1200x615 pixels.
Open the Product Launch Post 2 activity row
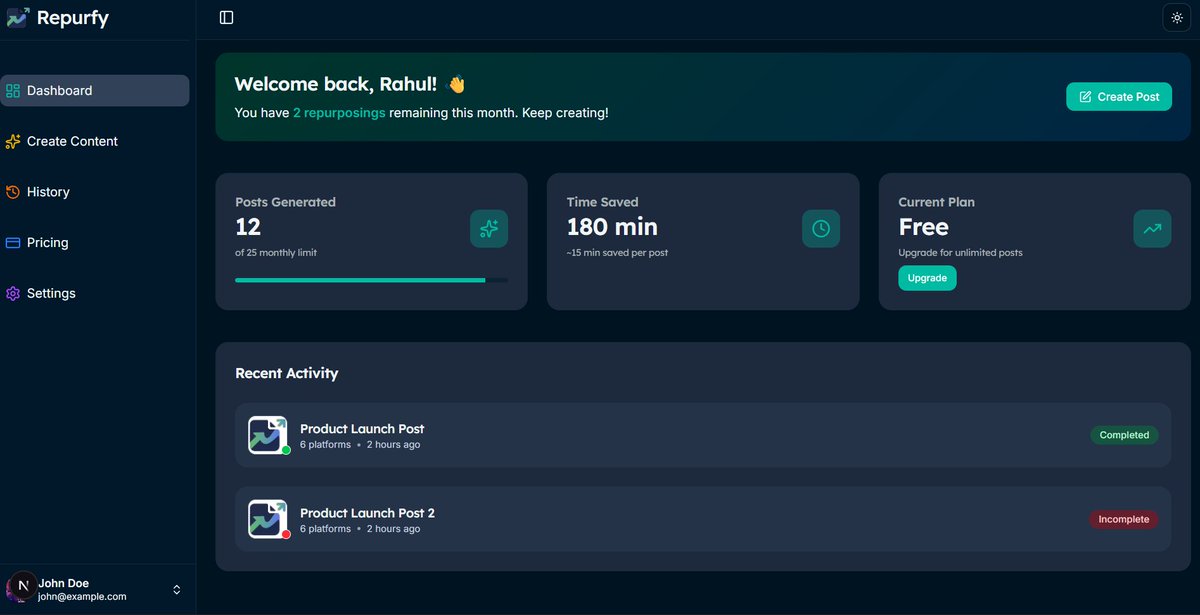pos(703,519)
